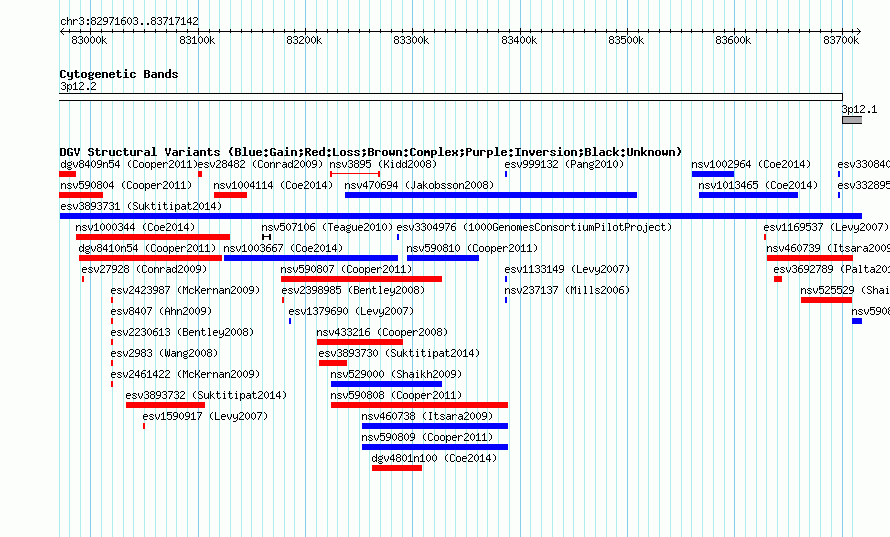Click the long esv3893731 blue gain bar

[461, 216]
